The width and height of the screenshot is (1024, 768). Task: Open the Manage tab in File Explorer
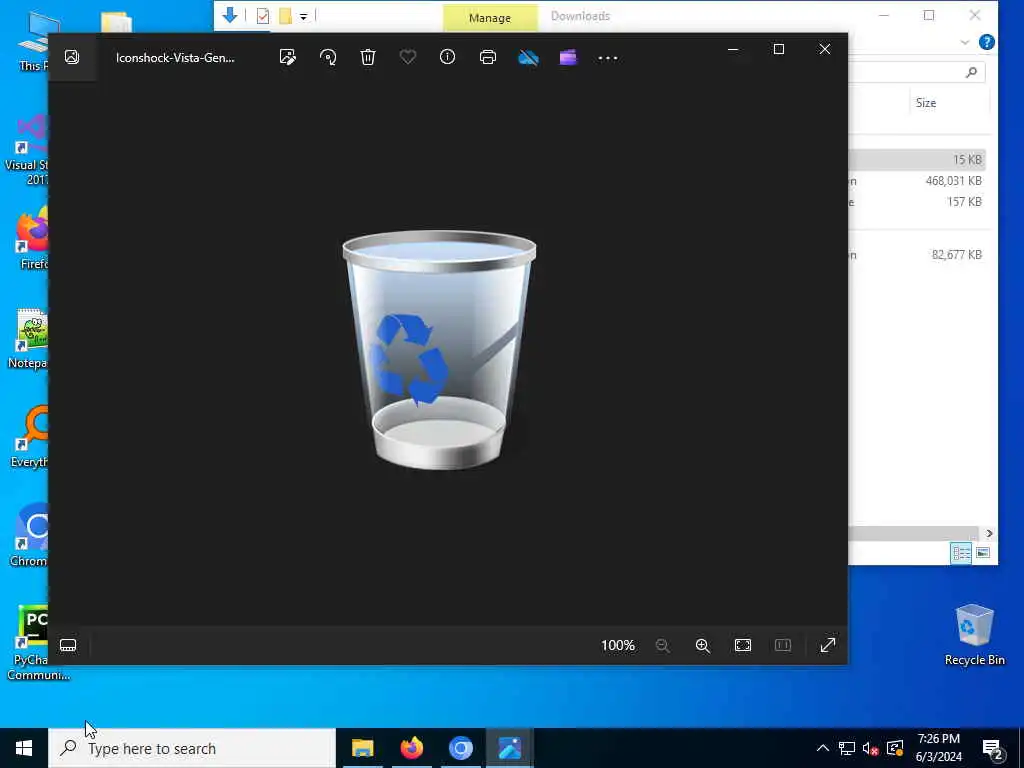[490, 18]
